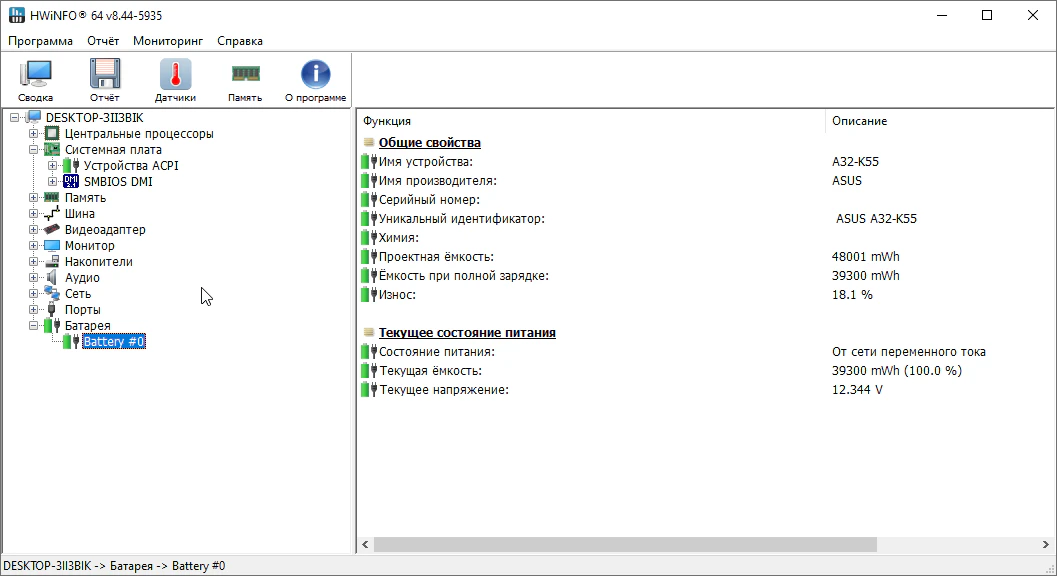Open the Справка menu

tap(240, 41)
